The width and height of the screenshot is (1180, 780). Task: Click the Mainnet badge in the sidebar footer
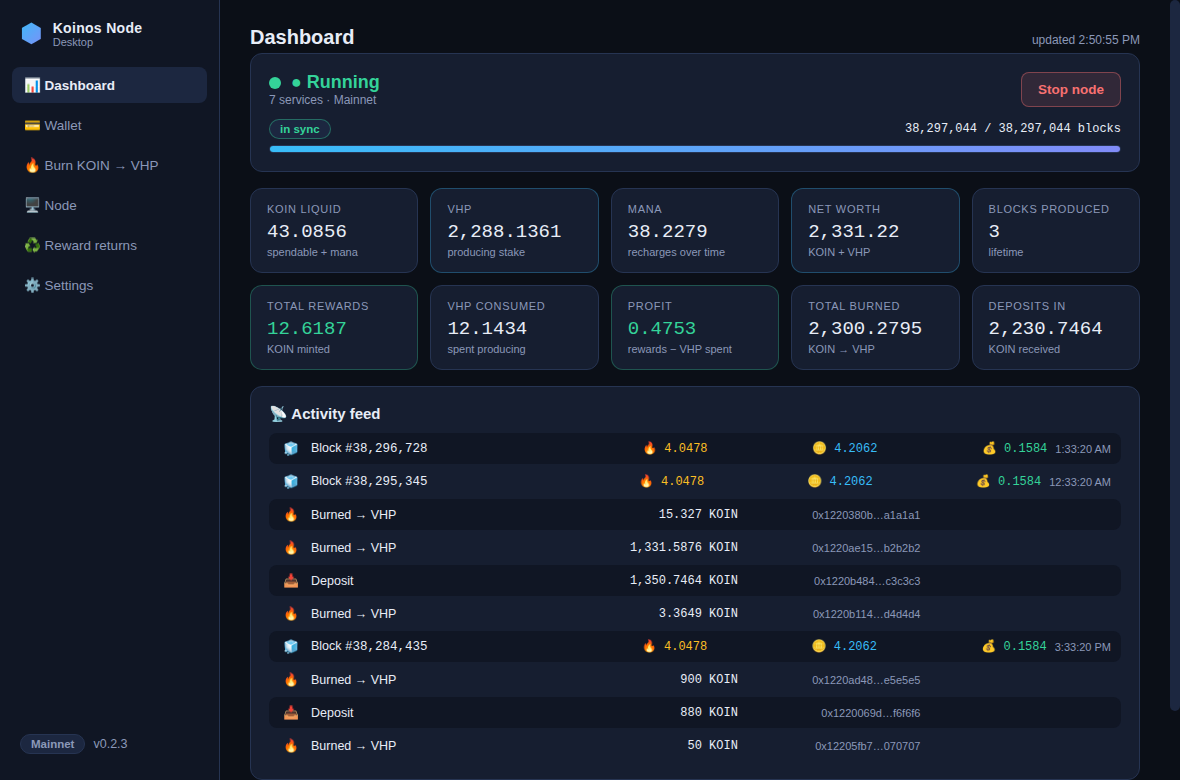(x=53, y=744)
